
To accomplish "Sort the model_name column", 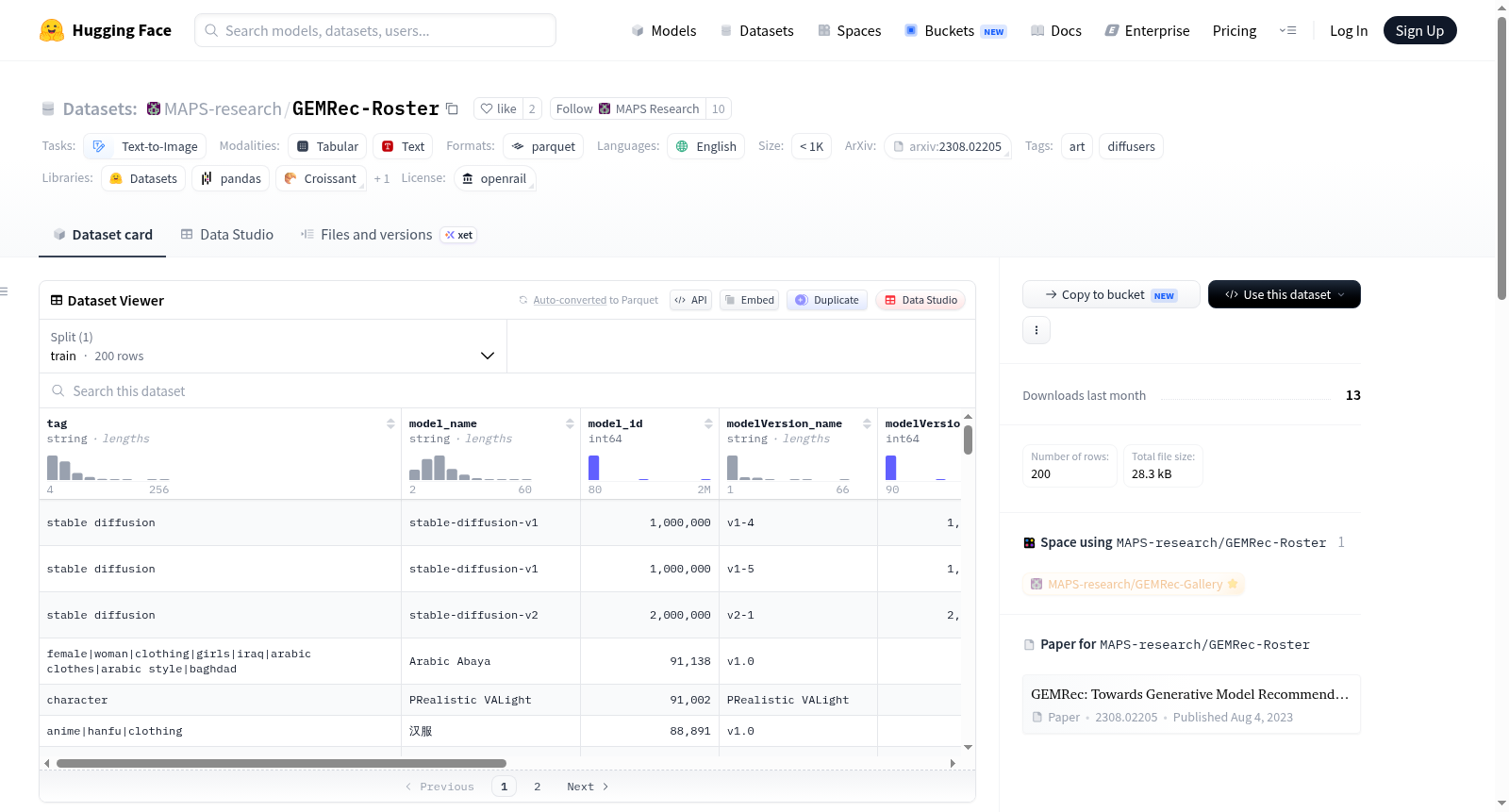I will [x=570, y=423].
